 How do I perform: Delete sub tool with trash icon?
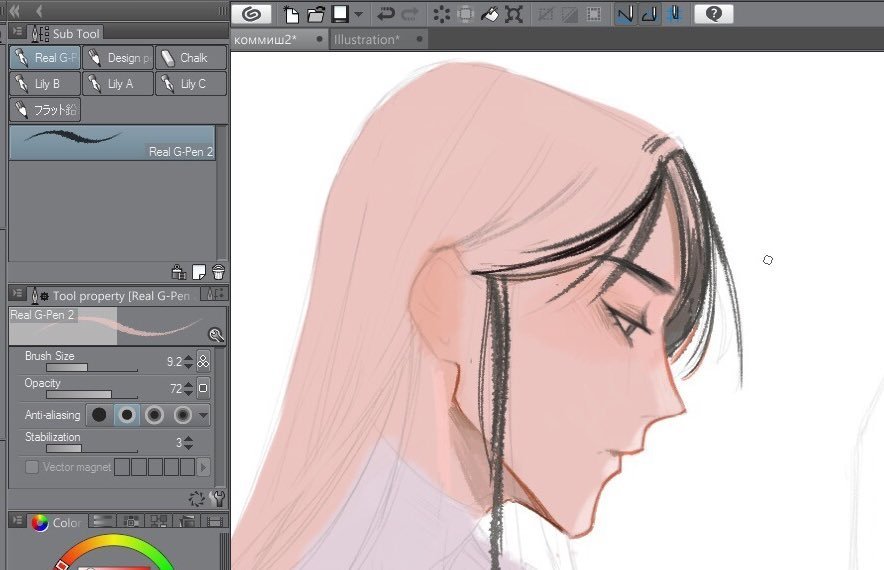[218, 272]
